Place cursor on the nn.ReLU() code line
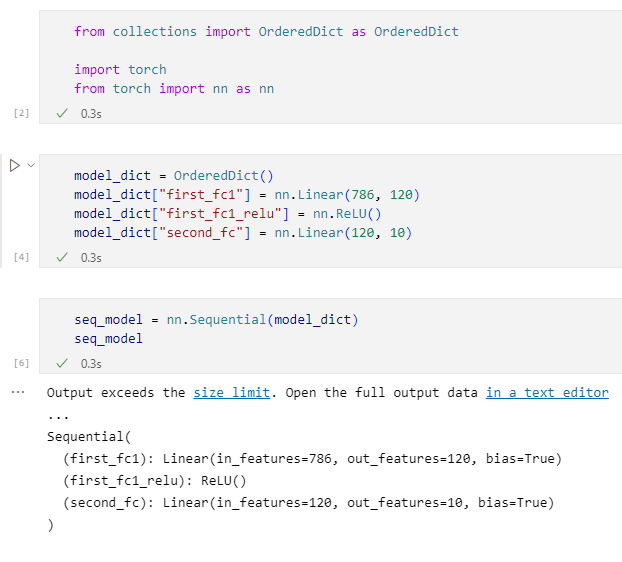622x562 pixels. (x=228, y=214)
